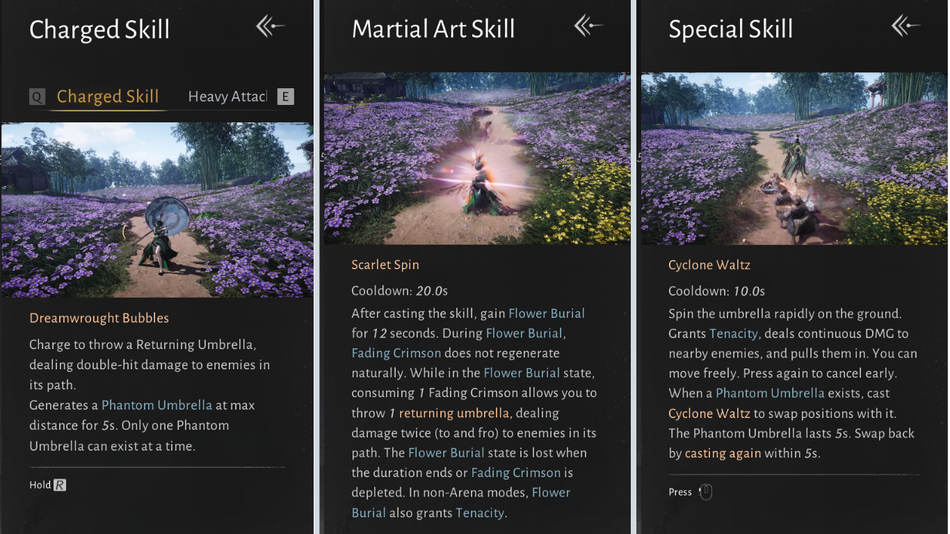Click the Cyclone Waltz skill title
Screen dimensions: 950x534
click(709, 265)
